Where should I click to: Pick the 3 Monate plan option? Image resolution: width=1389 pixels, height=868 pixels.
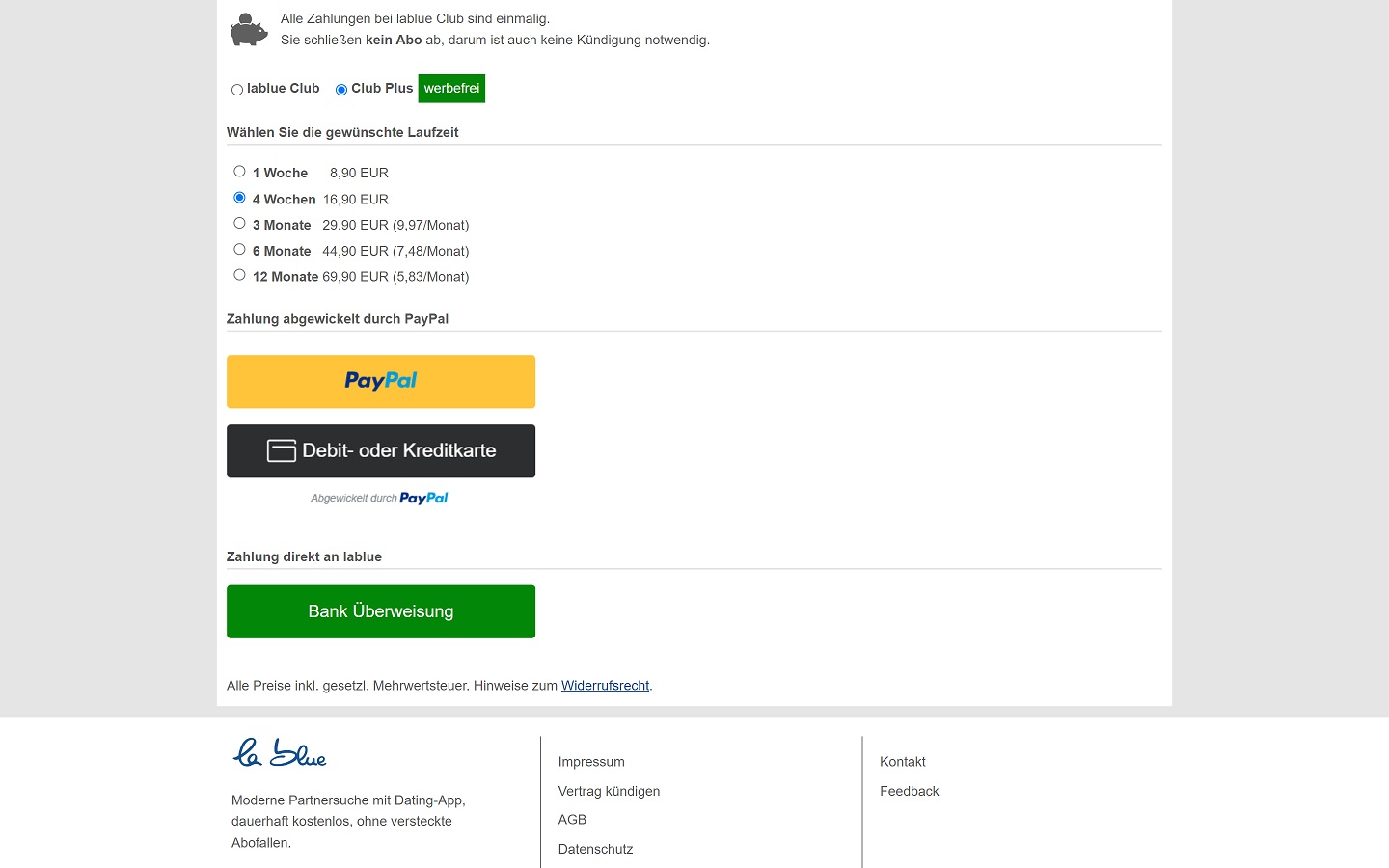pos(239,223)
